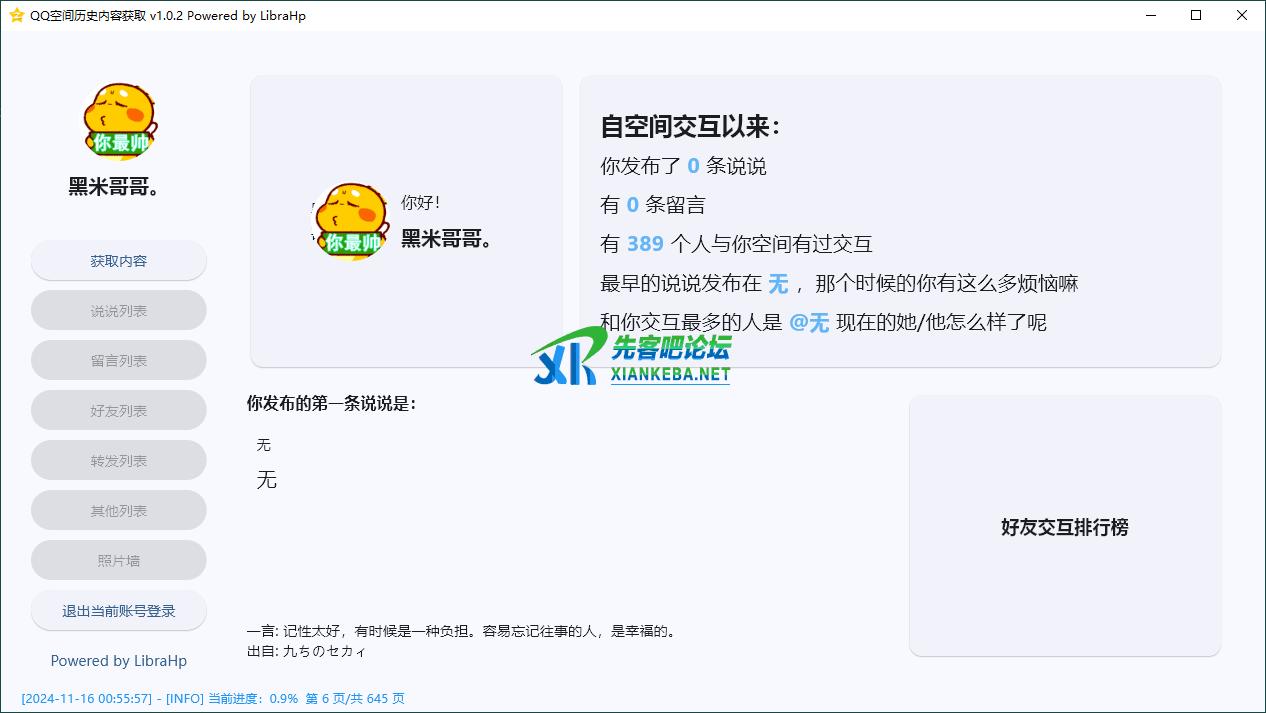Screen dimensions: 1266x713
Task: Click the number 389 in the stats
Action: click(645, 244)
